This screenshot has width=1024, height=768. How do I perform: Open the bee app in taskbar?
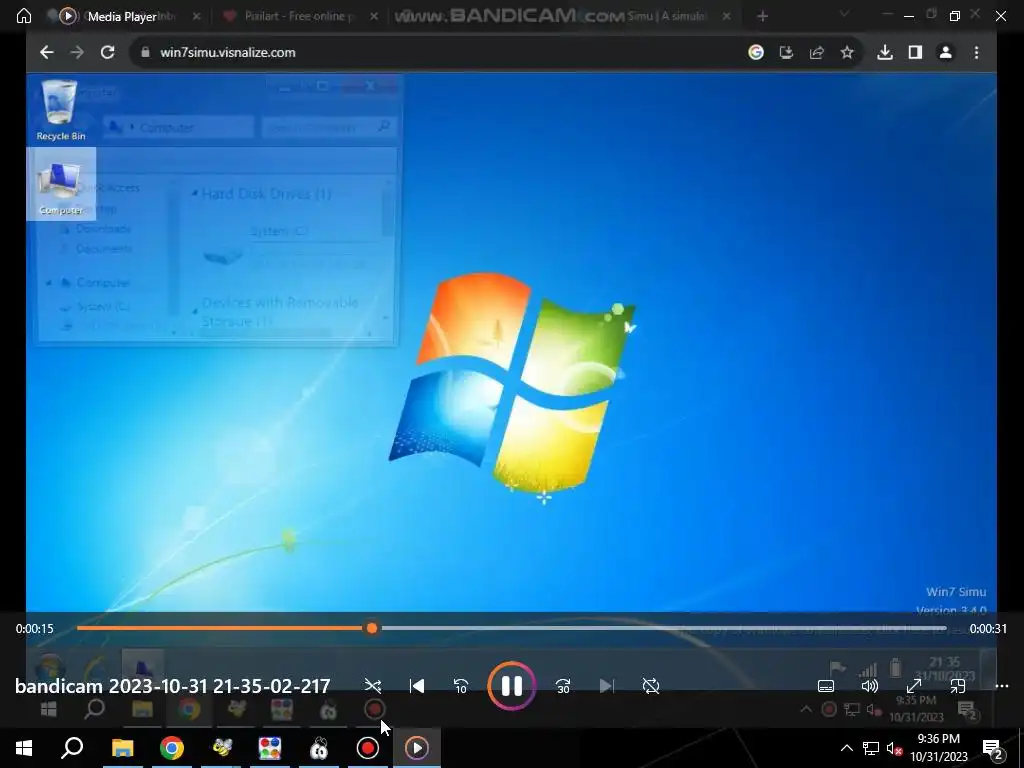[x=221, y=748]
